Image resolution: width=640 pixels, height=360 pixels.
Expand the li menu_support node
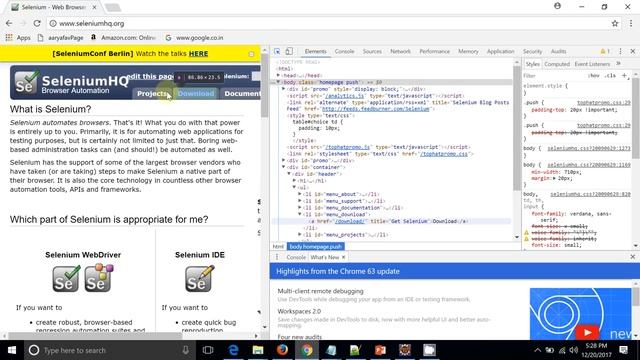coord(300,201)
